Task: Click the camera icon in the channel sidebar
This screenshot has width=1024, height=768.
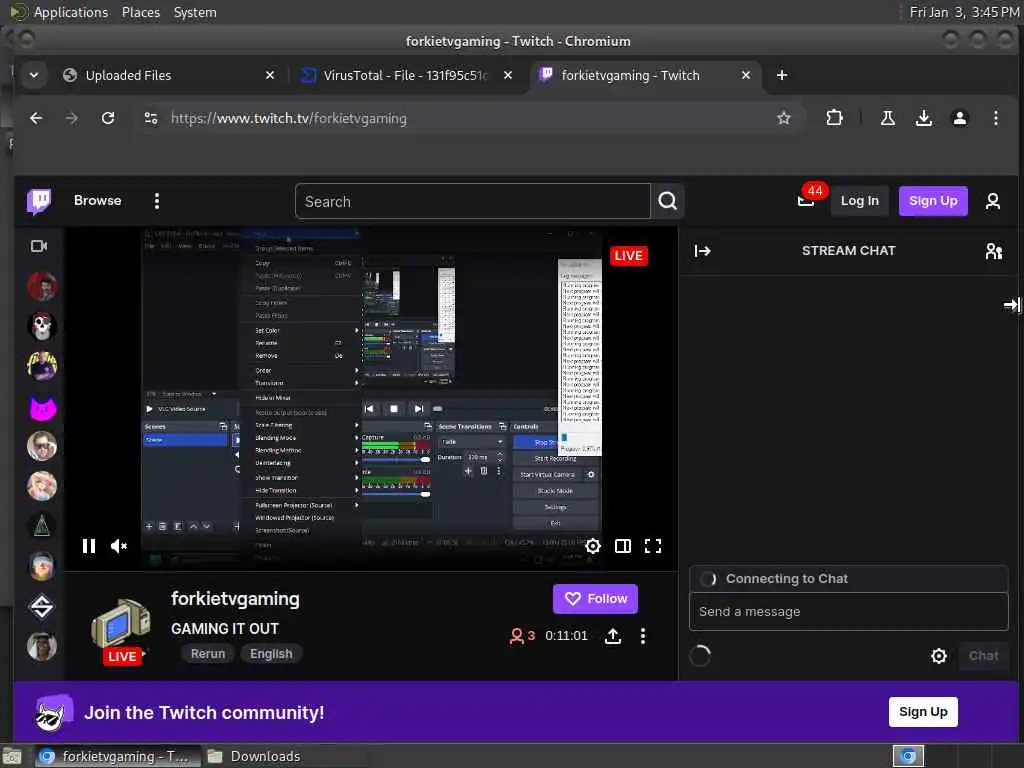Action: 39,246
